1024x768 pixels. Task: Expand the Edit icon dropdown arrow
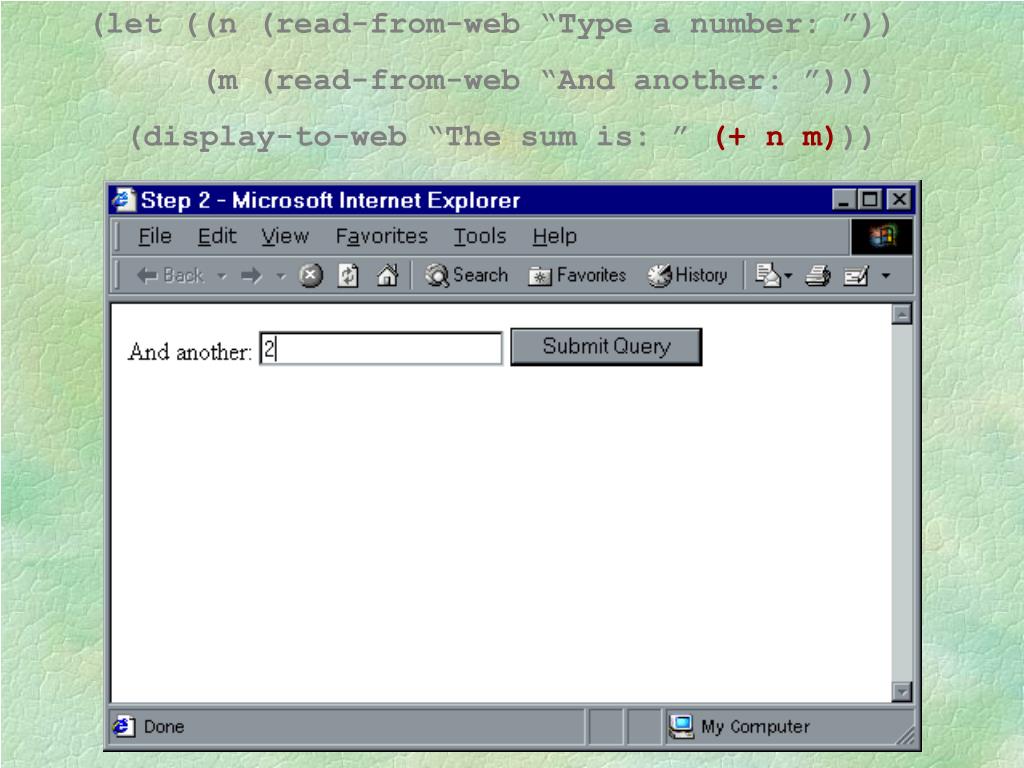point(886,276)
